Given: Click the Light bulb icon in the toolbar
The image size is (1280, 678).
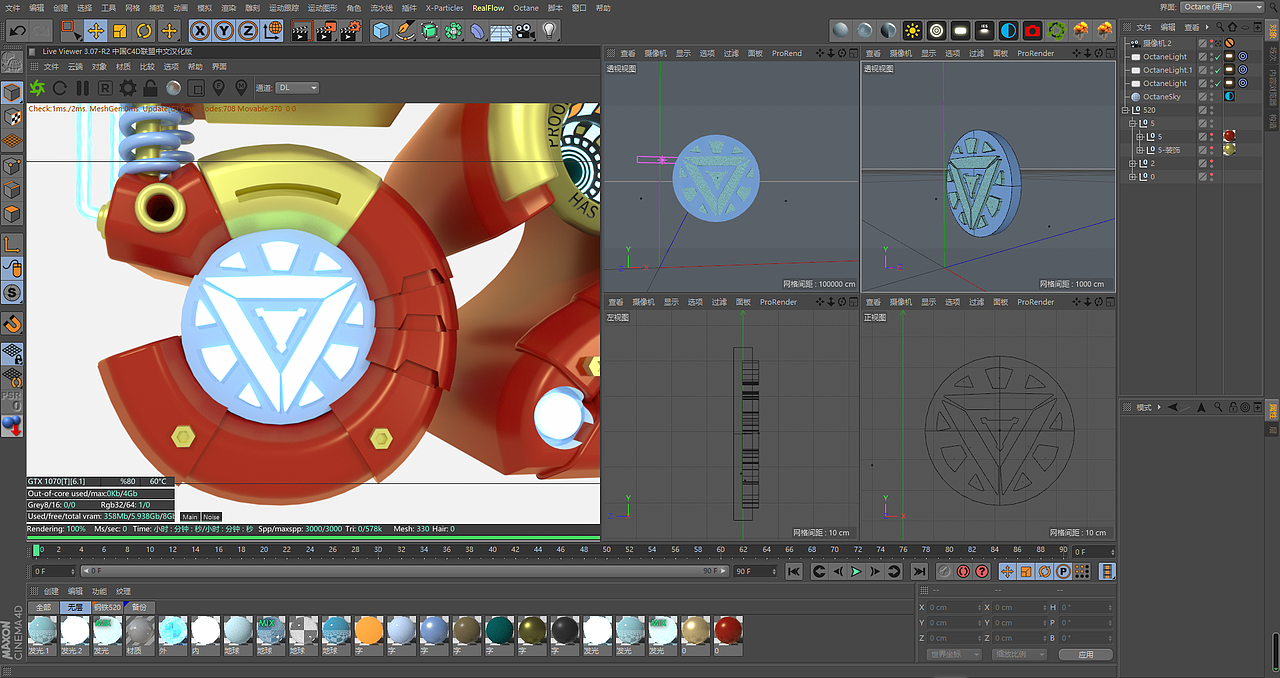Looking at the screenshot, I should (x=549, y=32).
